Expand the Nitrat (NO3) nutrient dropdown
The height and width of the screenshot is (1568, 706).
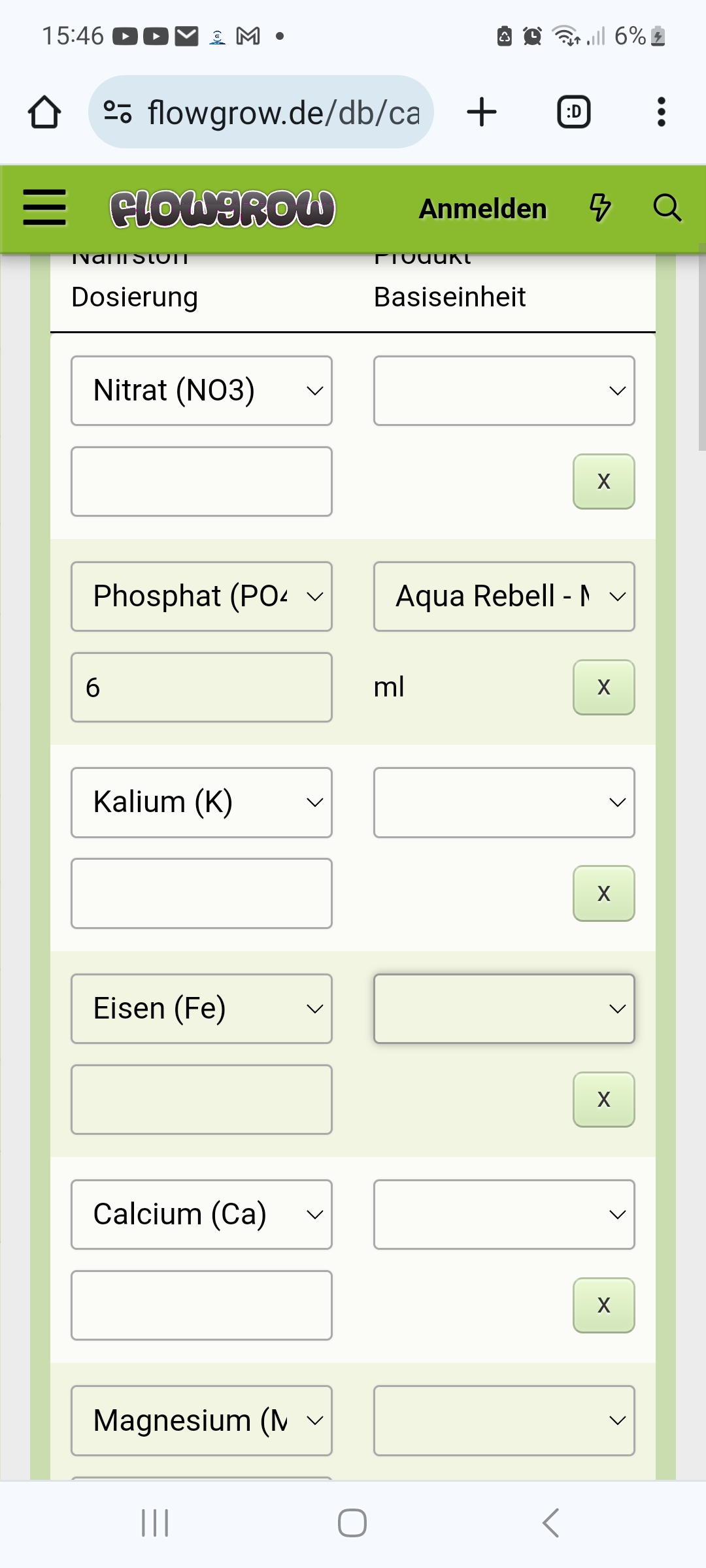[201, 391]
